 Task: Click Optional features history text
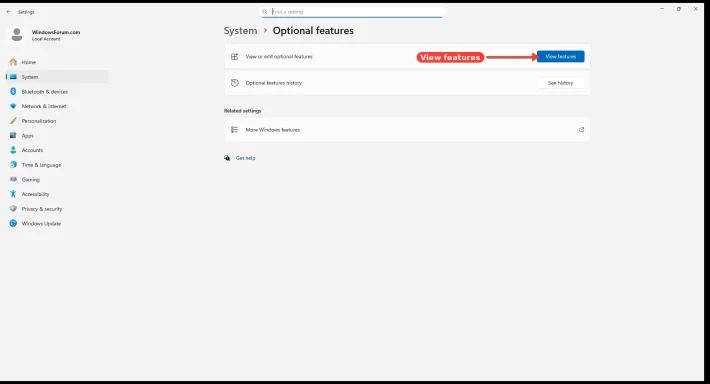273,83
